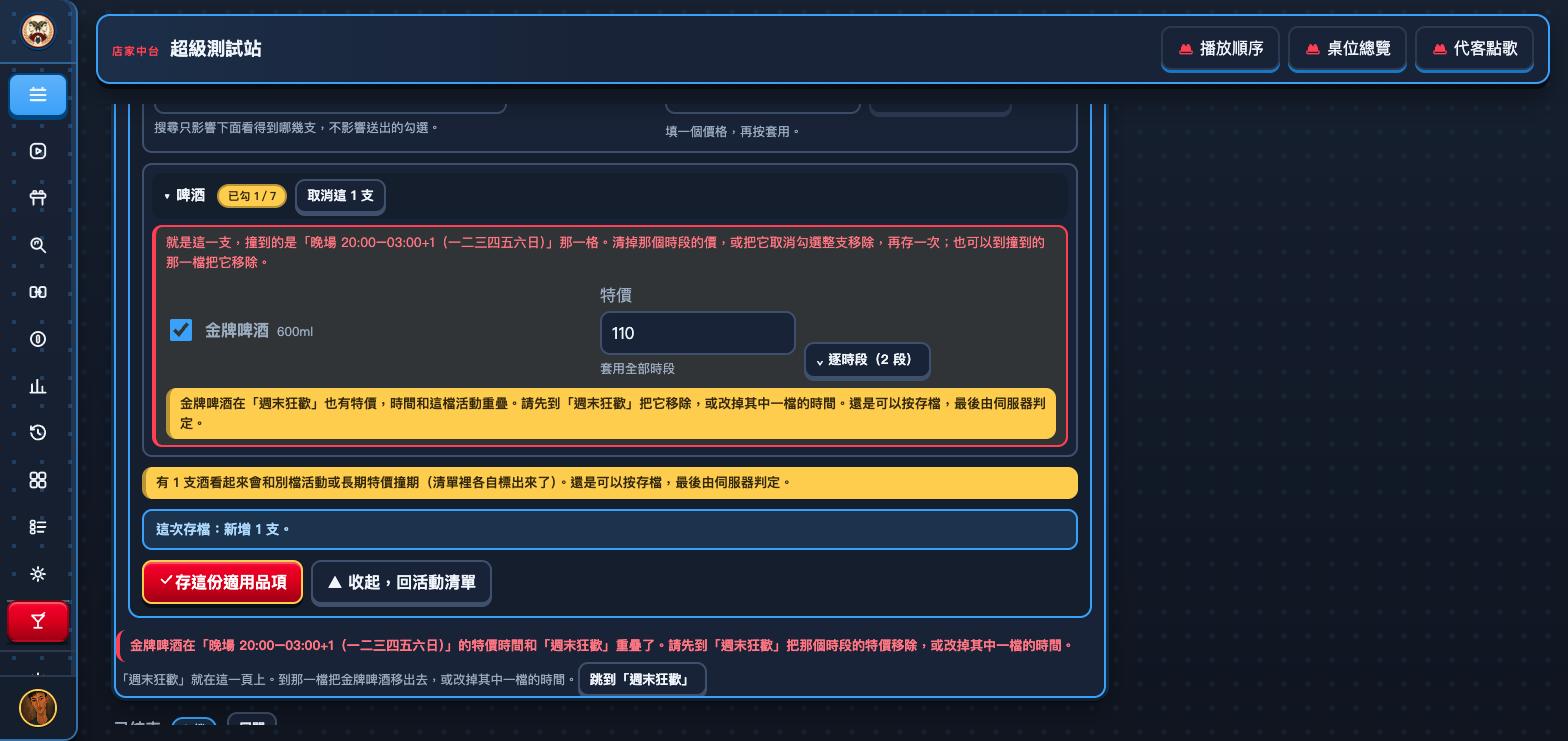
Task: Collapse the 啤酒 category triangle
Action: click(x=167, y=196)
